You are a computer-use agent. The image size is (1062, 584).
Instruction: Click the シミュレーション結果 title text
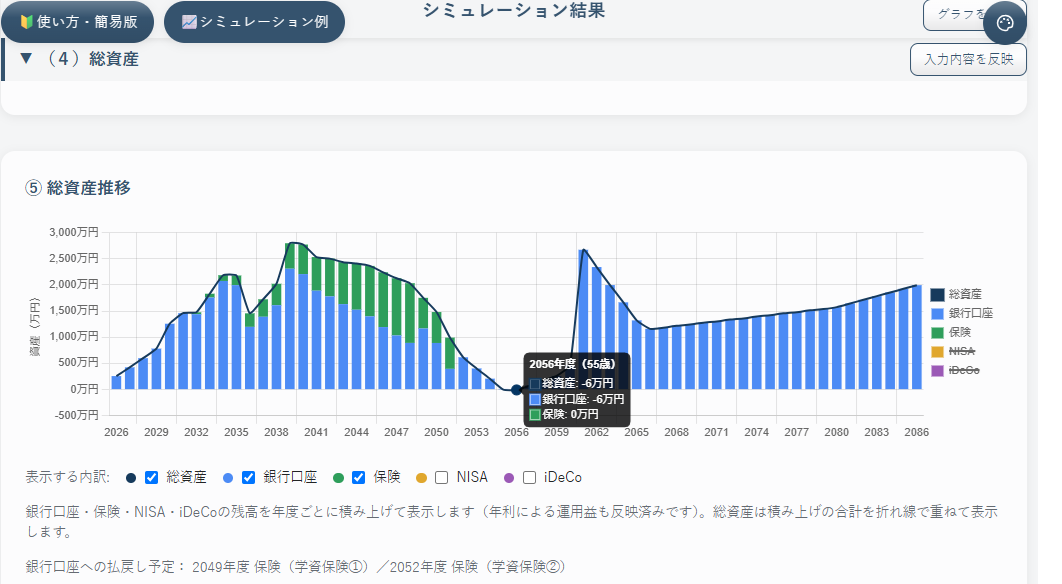point(513,10)
